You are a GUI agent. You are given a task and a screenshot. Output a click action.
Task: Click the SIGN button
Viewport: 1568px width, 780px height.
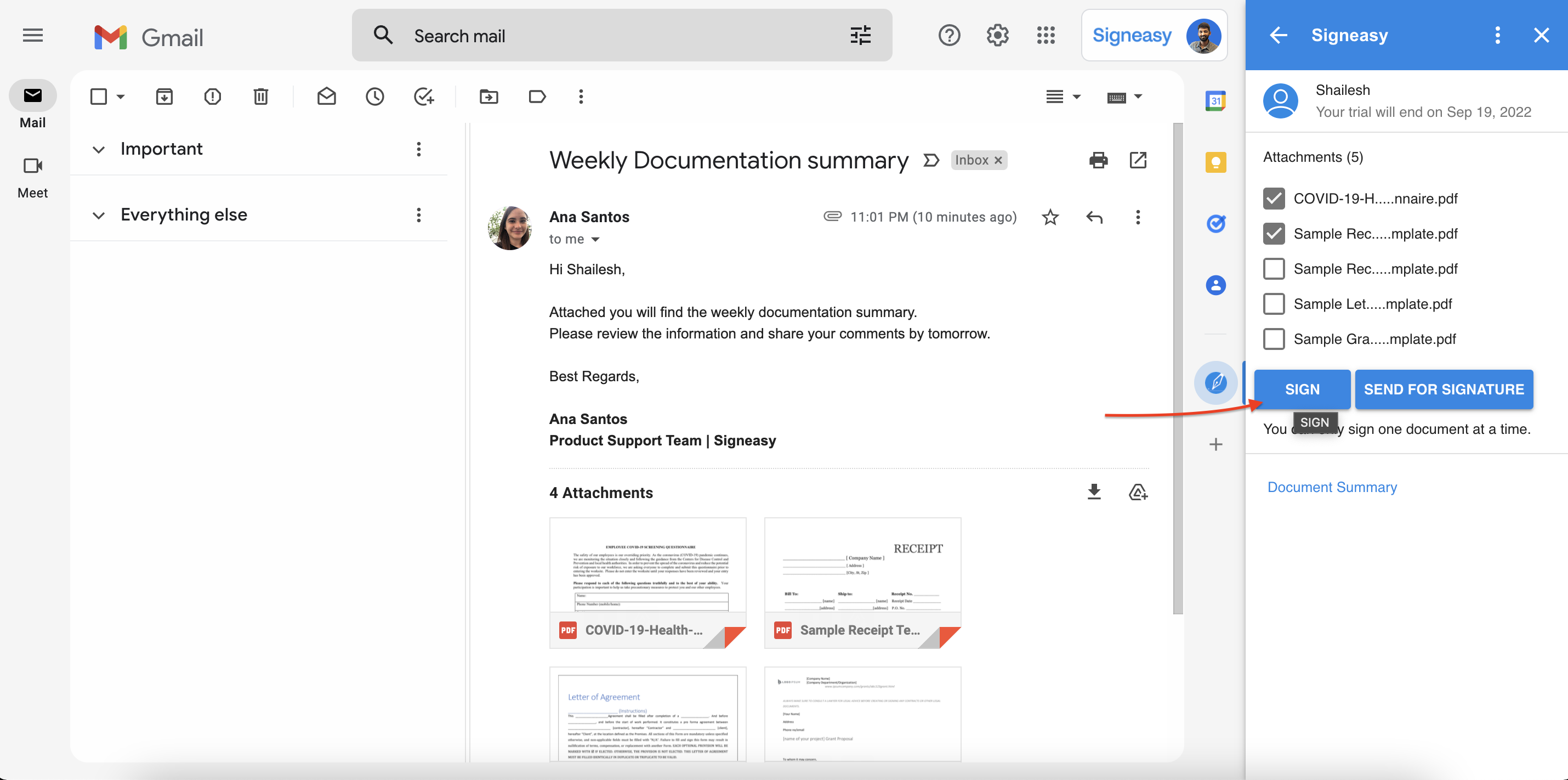(1302, 389)
